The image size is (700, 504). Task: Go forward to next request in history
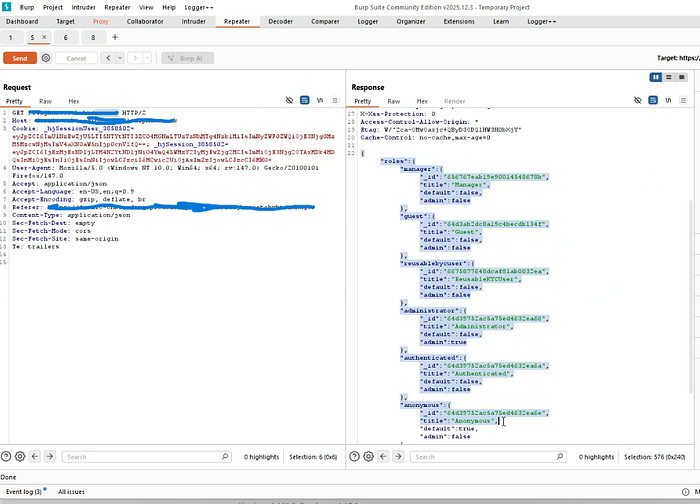tap(135, 58)
